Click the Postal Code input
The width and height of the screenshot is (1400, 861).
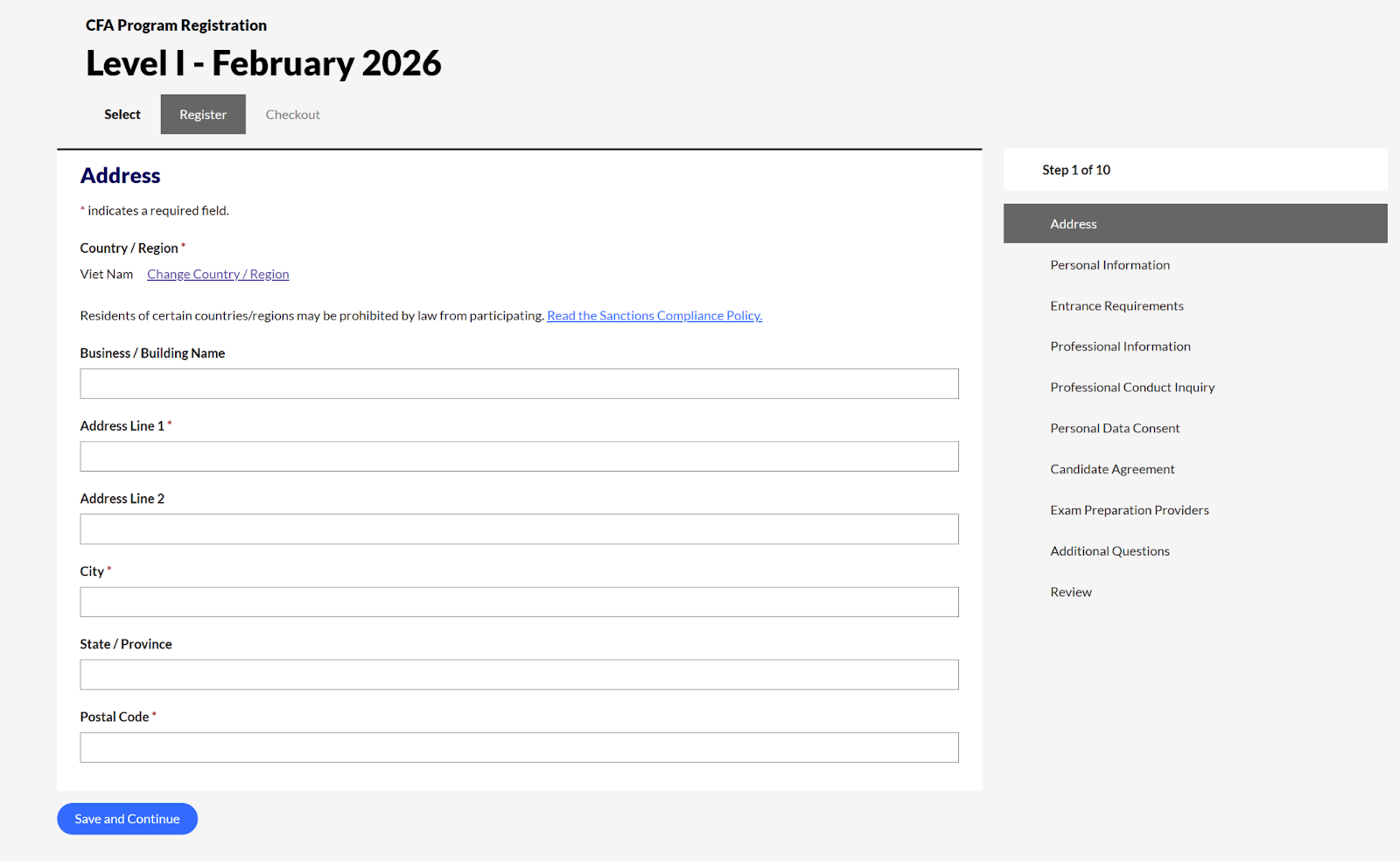coord(519,747)
